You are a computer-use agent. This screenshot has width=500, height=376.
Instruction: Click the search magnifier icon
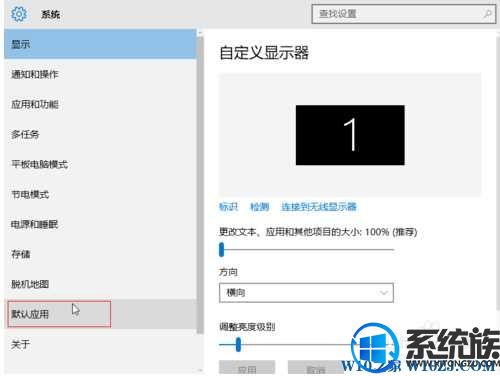(x=487, y=14)
